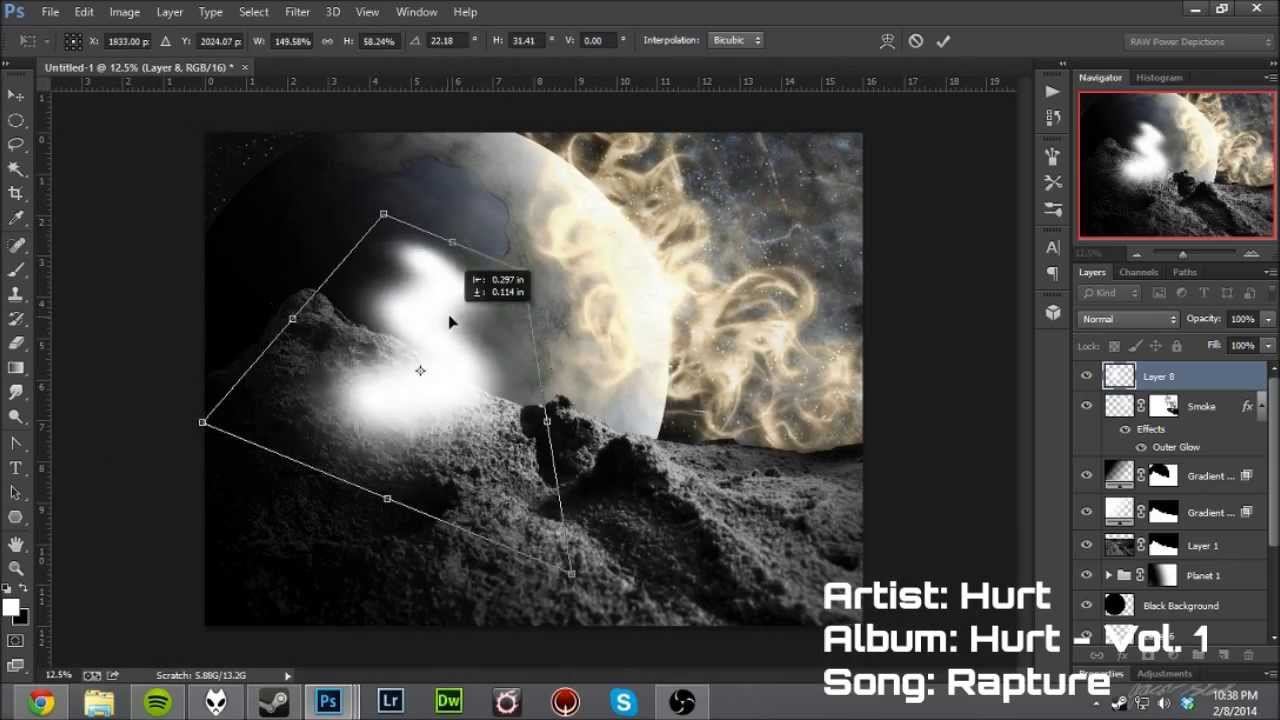Select the Lasso tool

[16, 145]
